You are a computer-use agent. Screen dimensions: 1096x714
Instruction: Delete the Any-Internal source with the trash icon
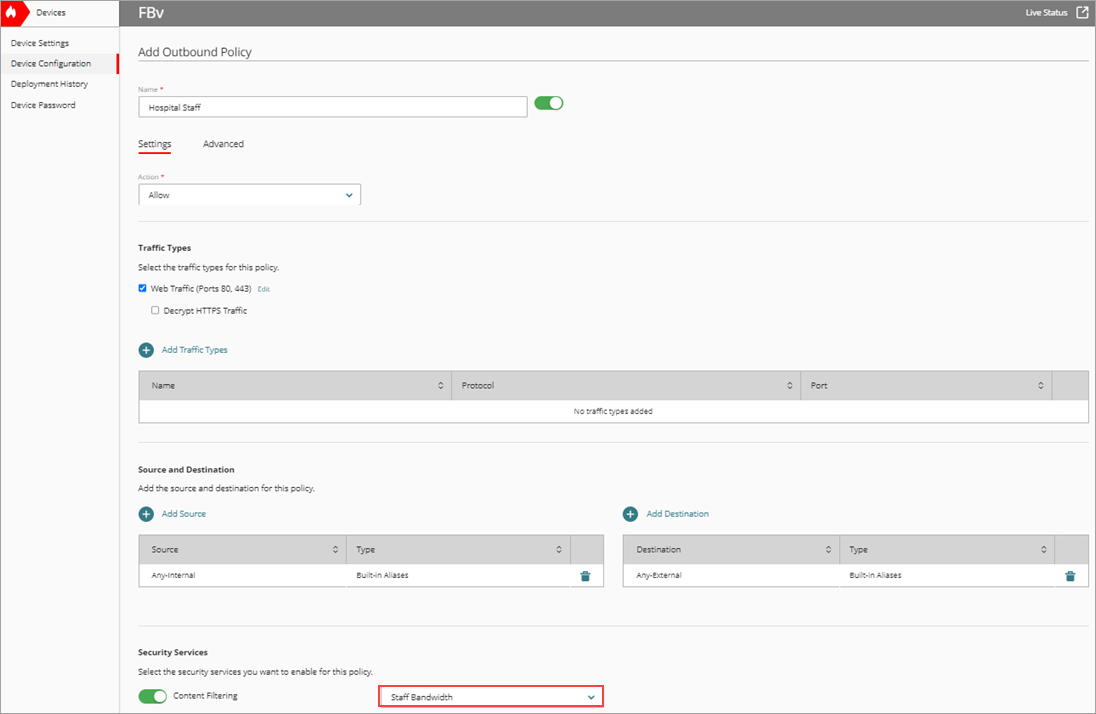[x=585, y=575]
